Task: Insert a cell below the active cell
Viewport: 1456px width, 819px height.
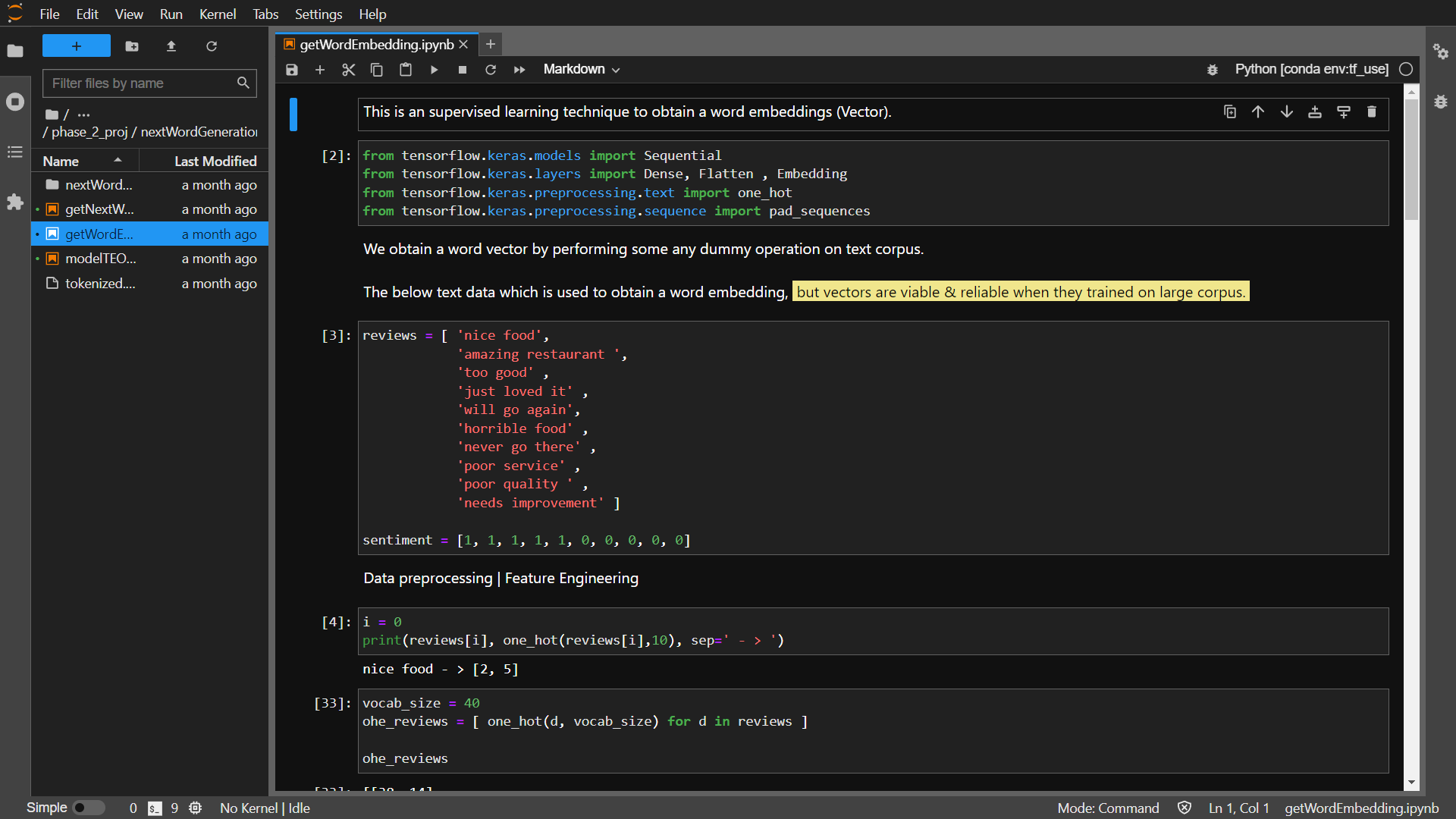Action: [1344, 111]
